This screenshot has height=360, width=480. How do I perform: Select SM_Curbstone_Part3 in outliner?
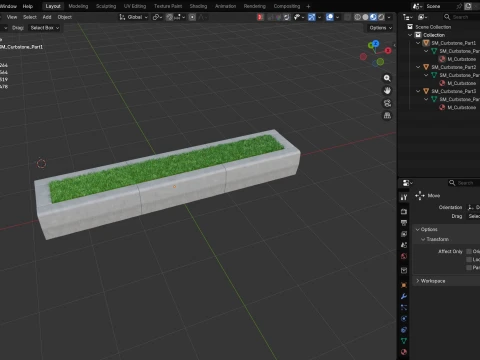453,91
